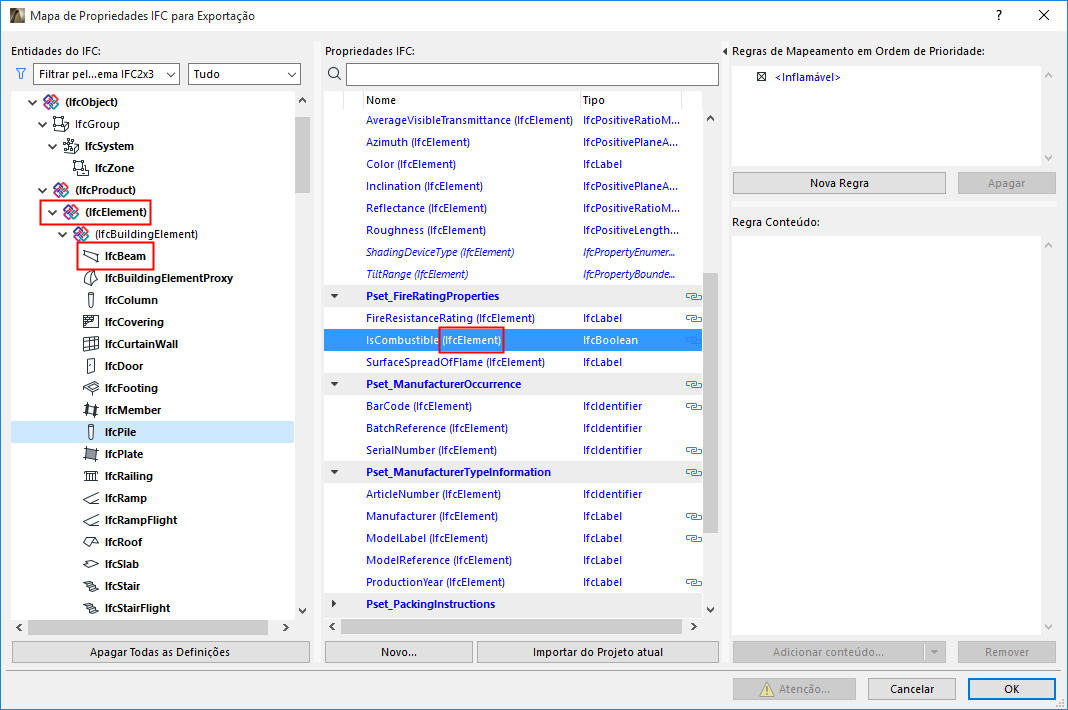The width and height of the screenshot is (1068, 710).
Task: Click the IfcObject entity icon
Action: (x=51, y=102)
